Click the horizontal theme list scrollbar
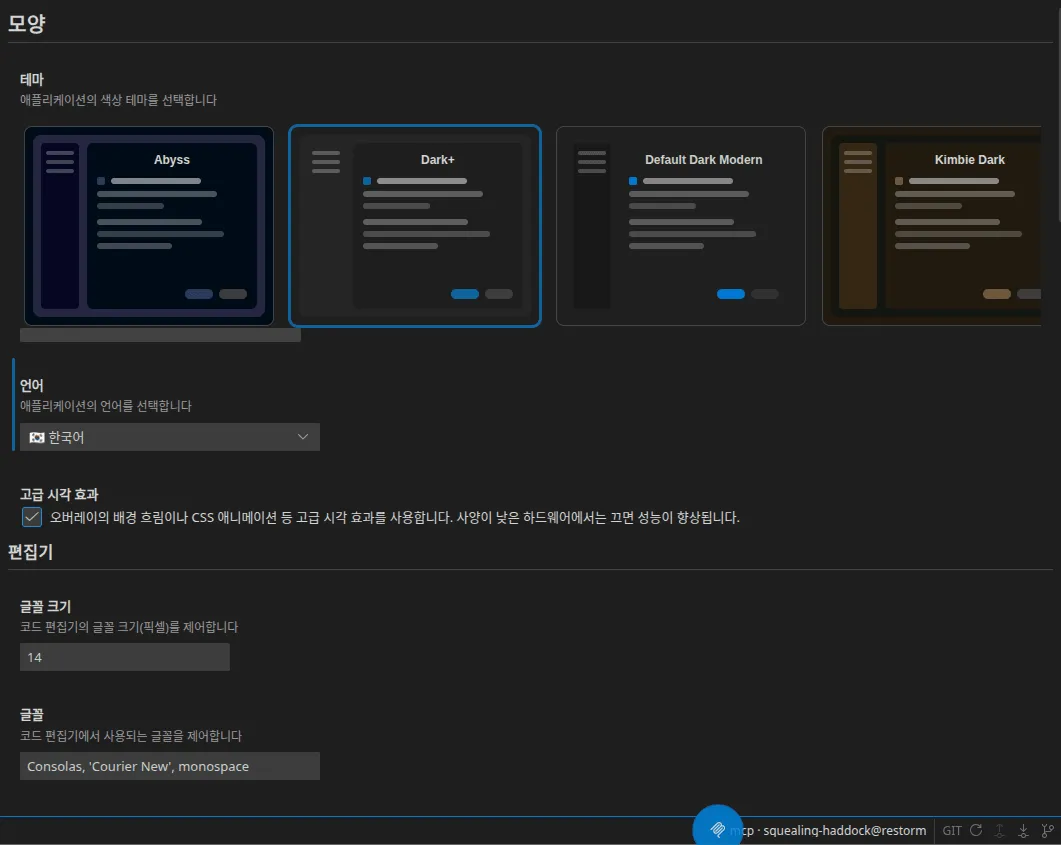The image size is (1061, 845). coord(160,335)
